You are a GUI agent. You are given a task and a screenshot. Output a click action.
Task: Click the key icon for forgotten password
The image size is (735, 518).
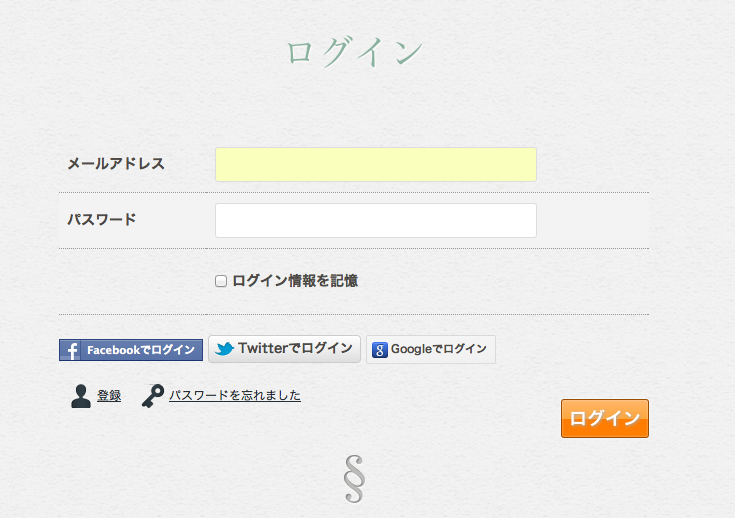click(x=153, y=396)
